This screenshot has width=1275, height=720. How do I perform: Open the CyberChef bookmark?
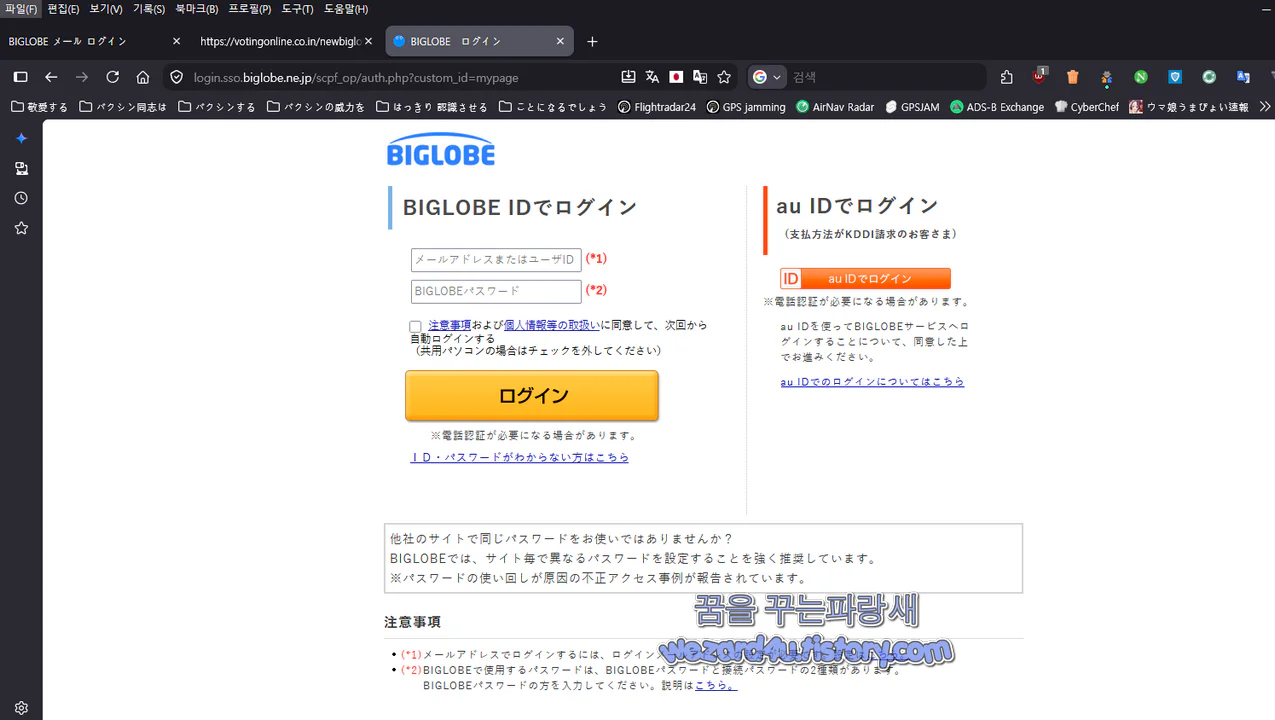click(1087, 107)
